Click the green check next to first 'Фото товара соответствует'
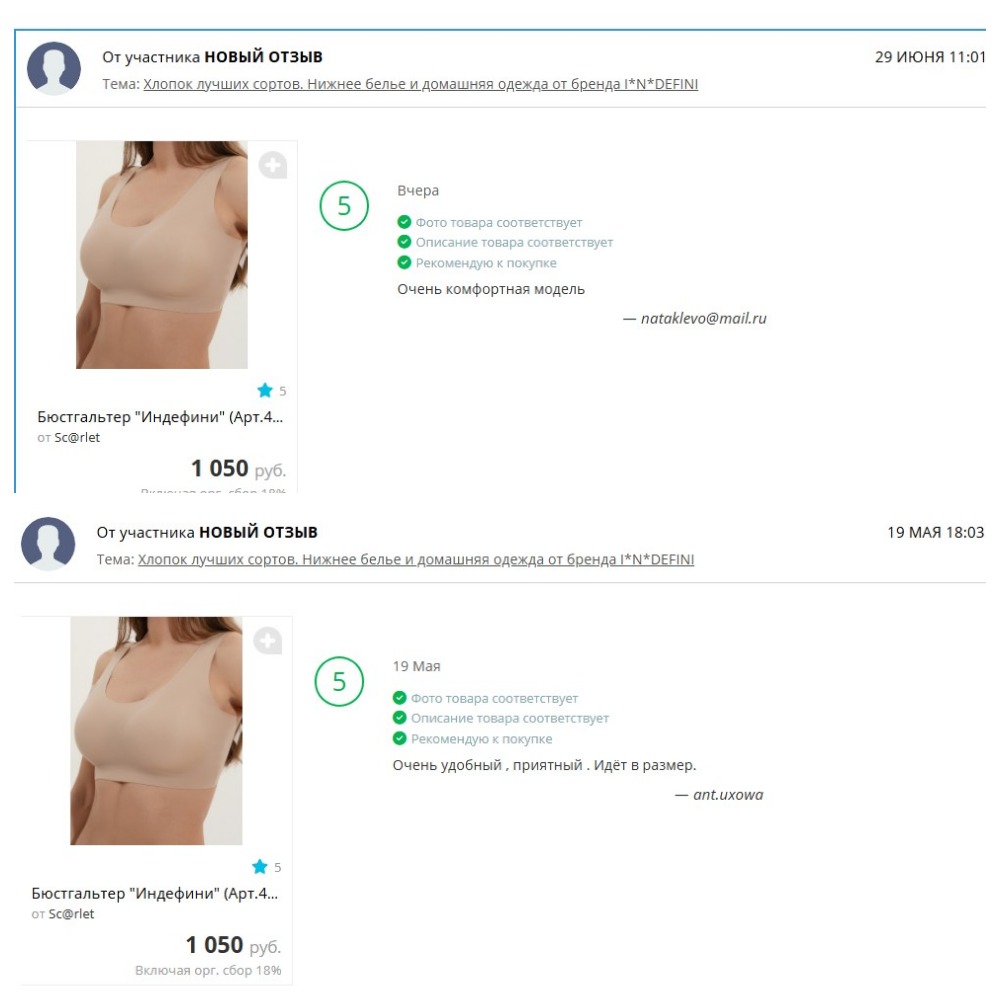 404,222
